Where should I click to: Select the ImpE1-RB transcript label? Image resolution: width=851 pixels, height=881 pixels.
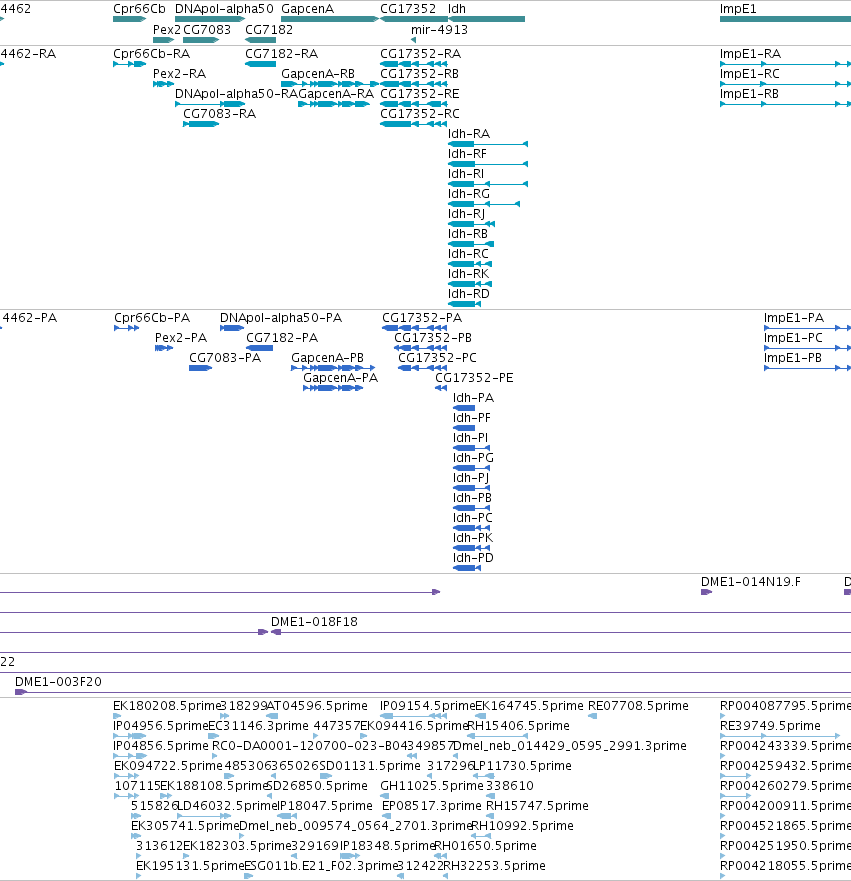(x=749, y=94)
